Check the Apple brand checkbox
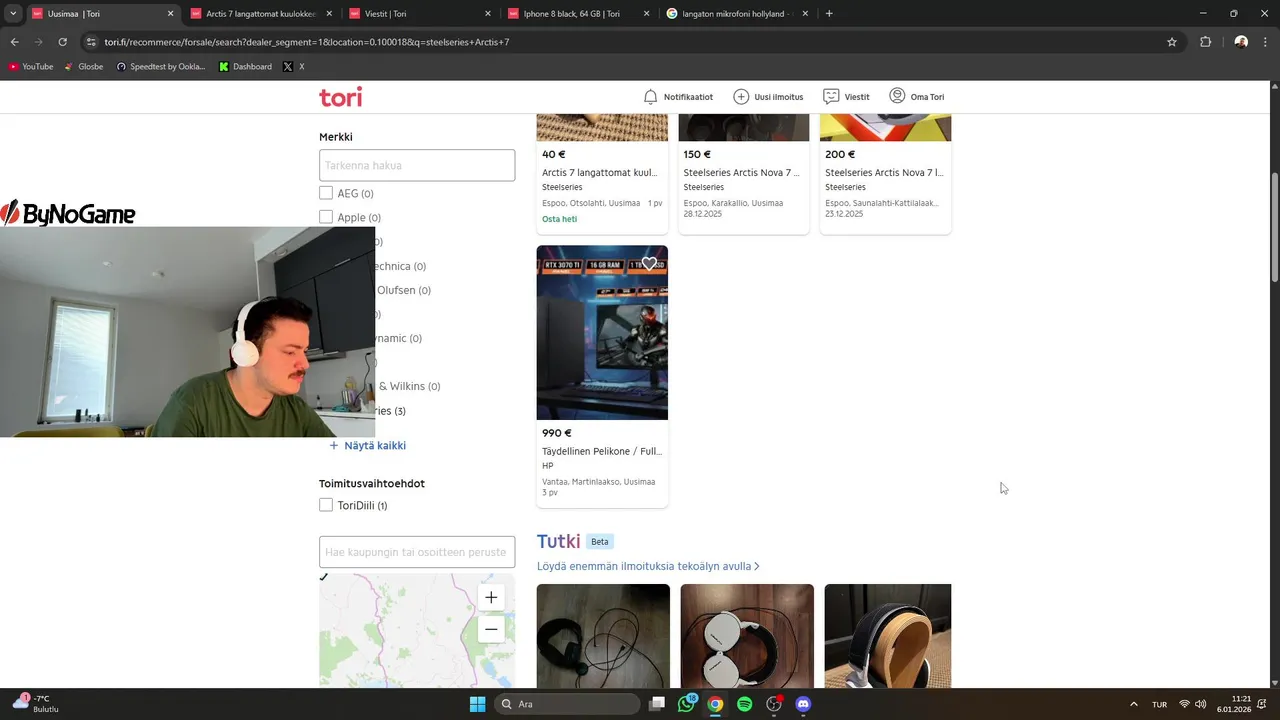The image size is (1280, 720). coord(326,217)
